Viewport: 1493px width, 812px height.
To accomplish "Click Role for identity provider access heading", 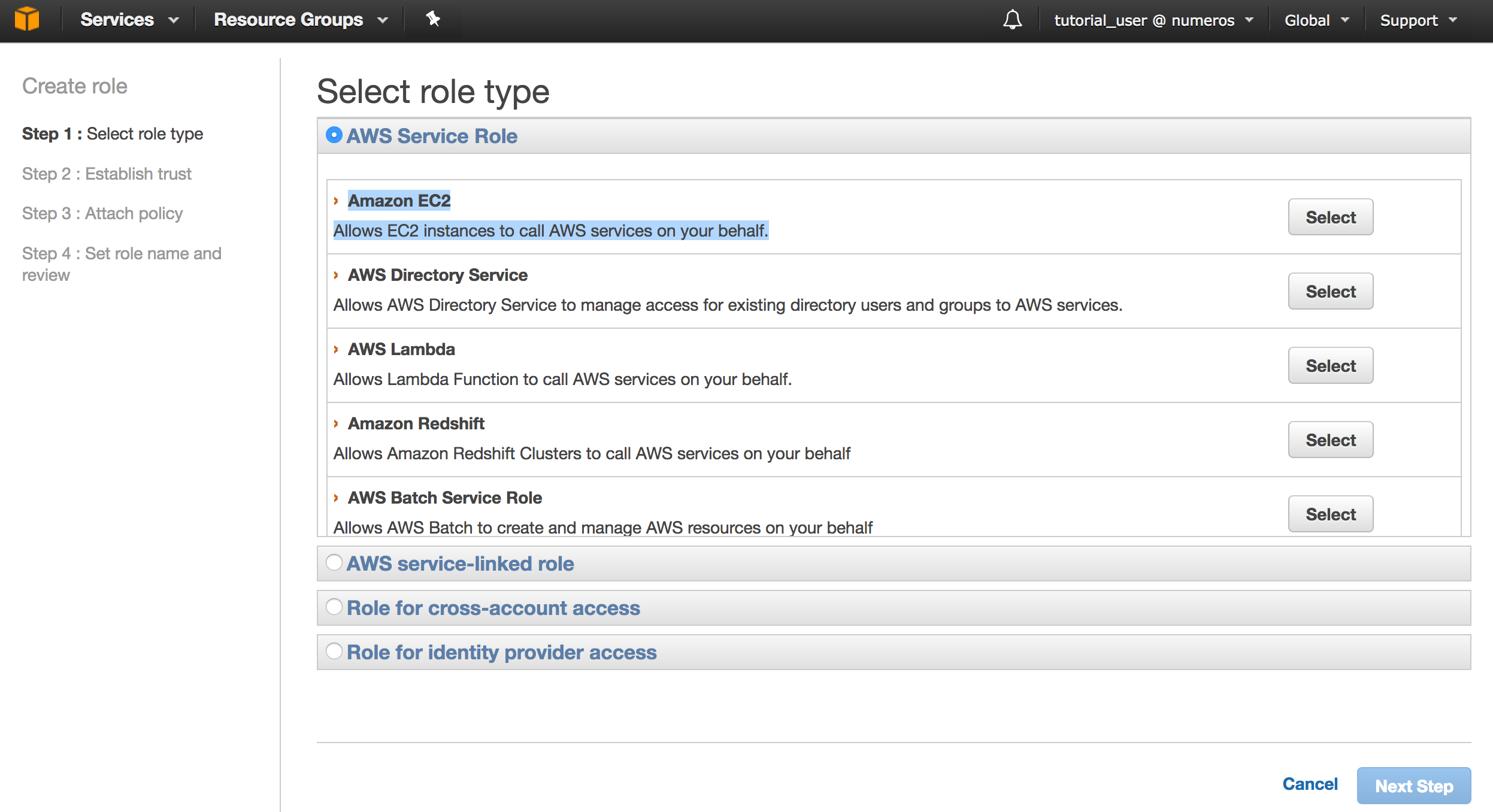I will click(502, 652).
